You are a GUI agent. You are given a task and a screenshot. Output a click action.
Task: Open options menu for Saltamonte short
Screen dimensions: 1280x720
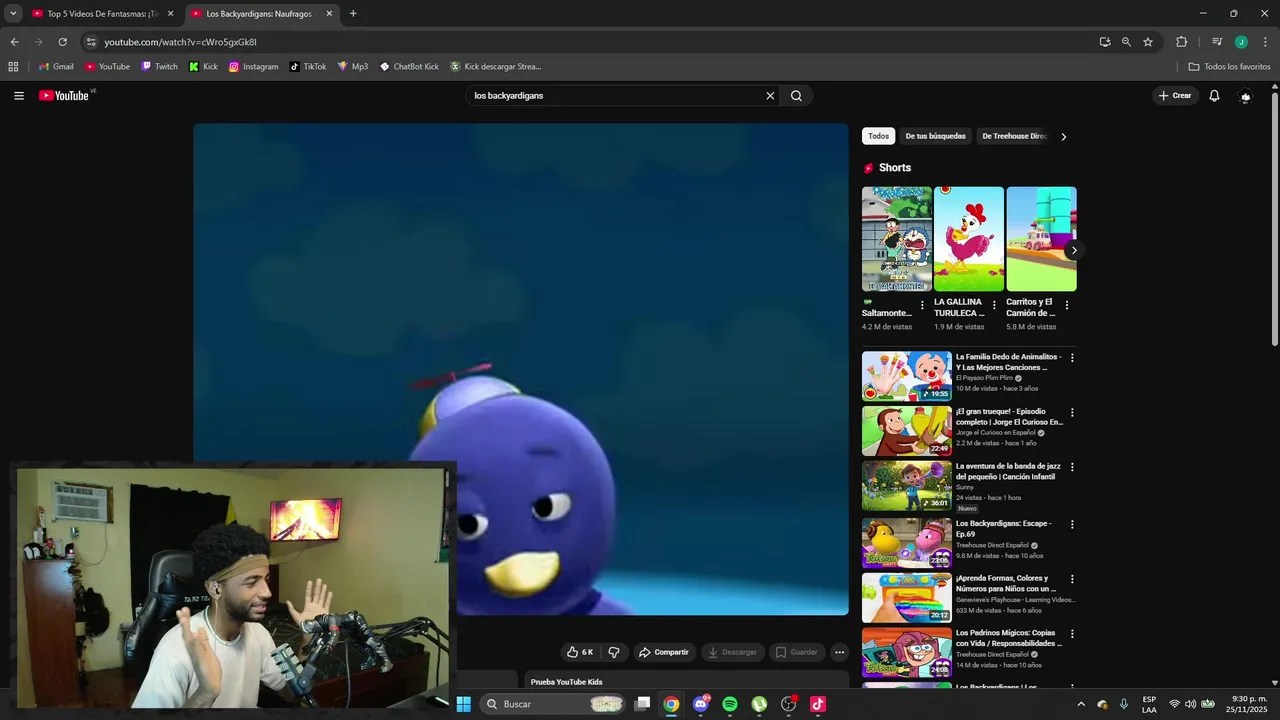click(922, 305)
